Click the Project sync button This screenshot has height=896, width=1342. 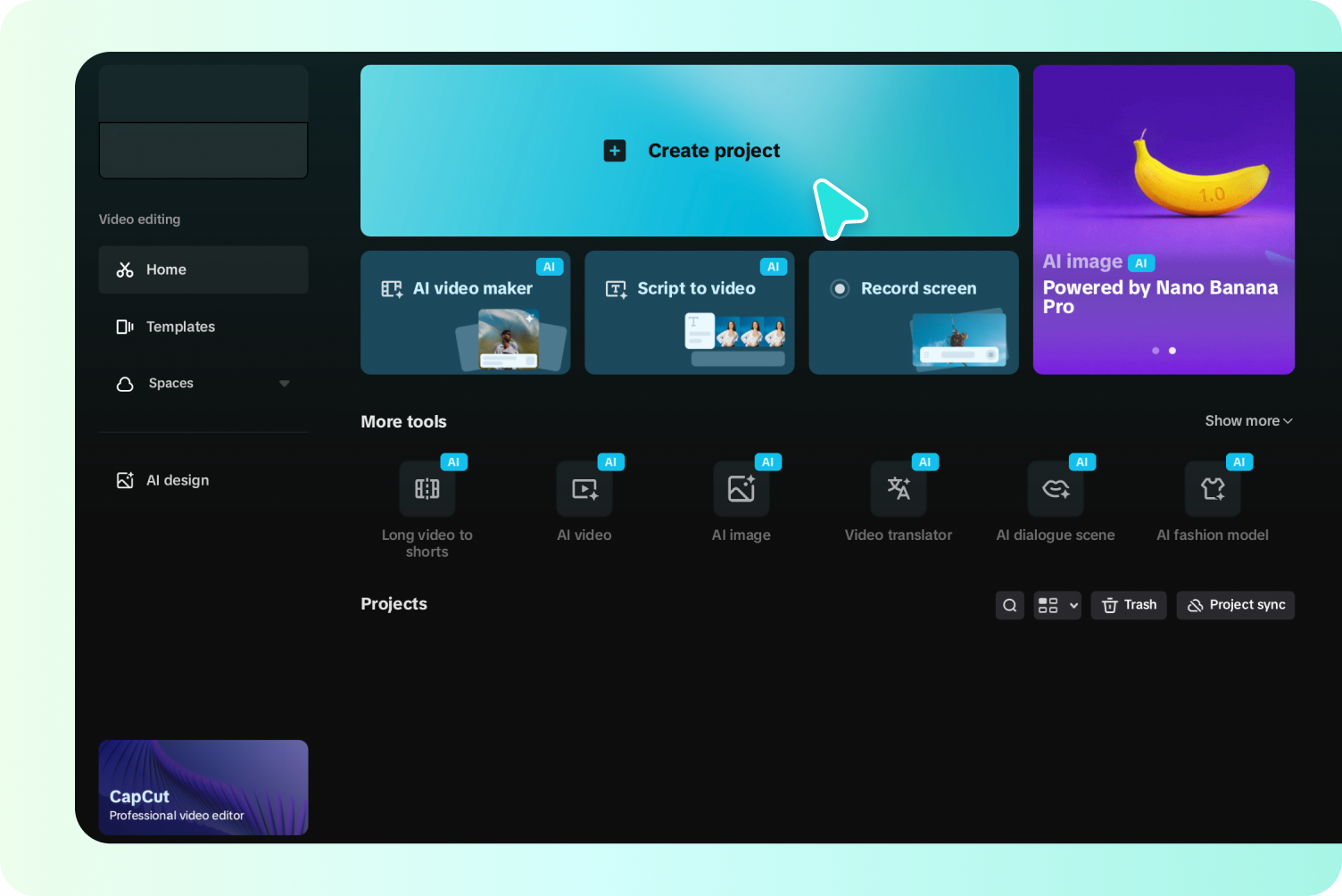pyautogui.click(x=1235, y=605)
